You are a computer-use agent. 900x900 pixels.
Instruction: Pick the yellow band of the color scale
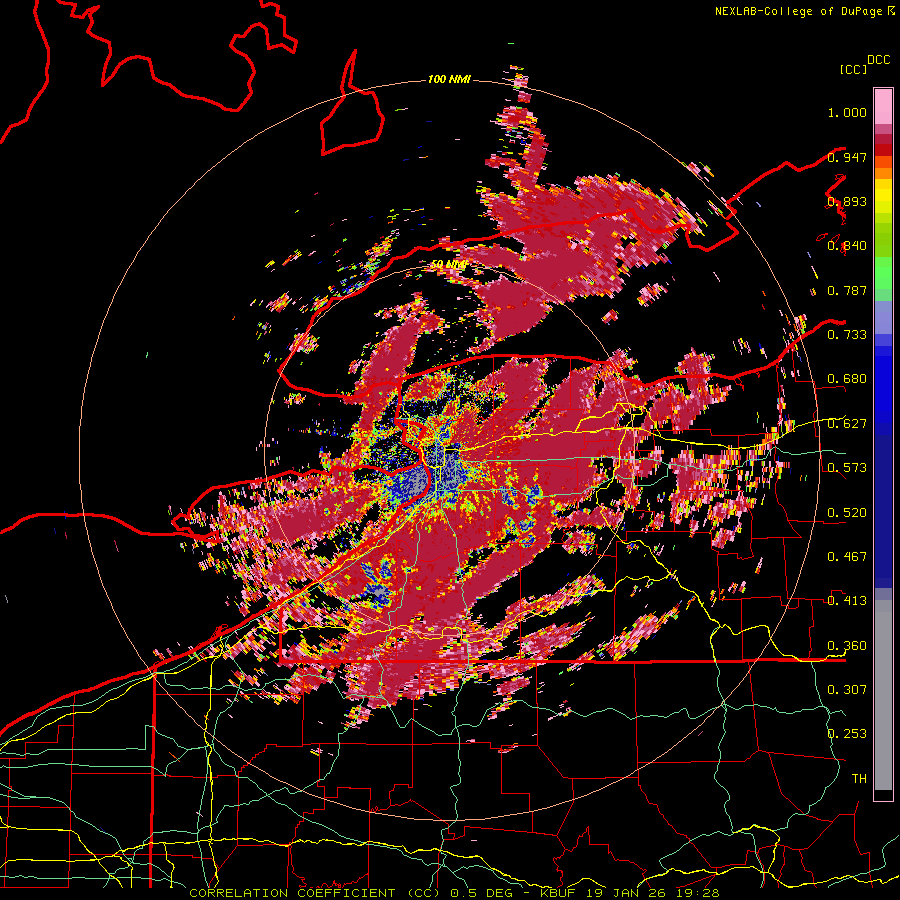pyautogui.click(x=883, y=196)
